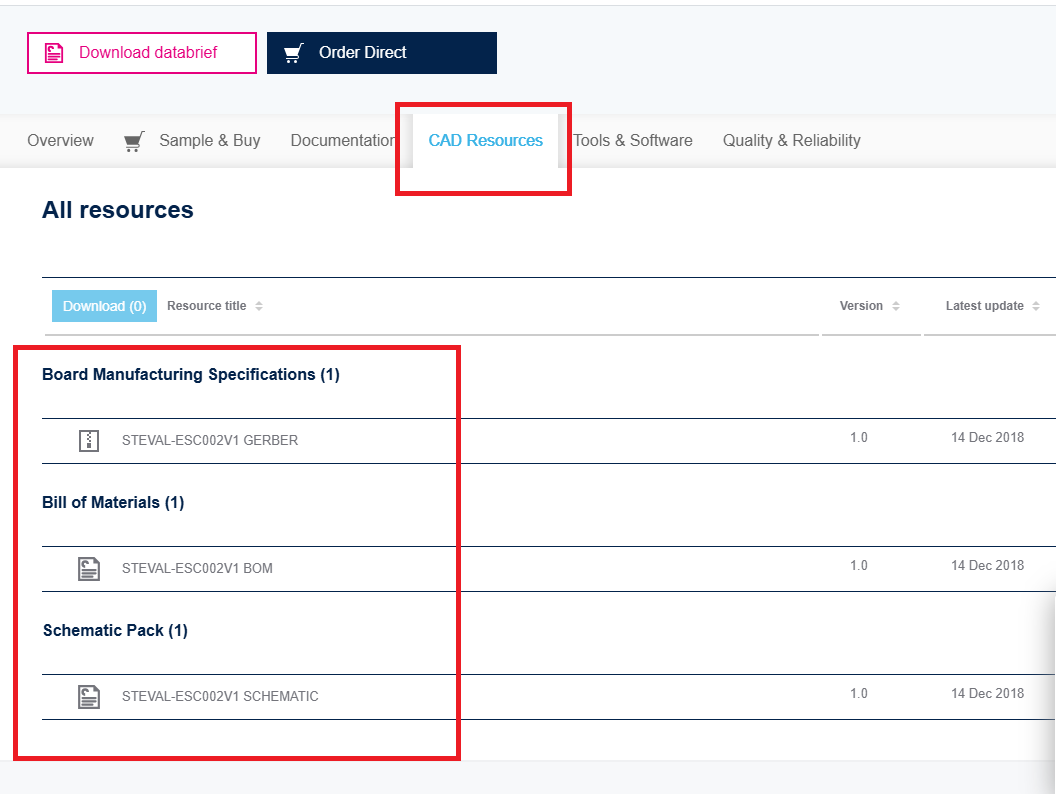Click the Order Direct button
Screen dimensions: 1056x794
[381, 52]
